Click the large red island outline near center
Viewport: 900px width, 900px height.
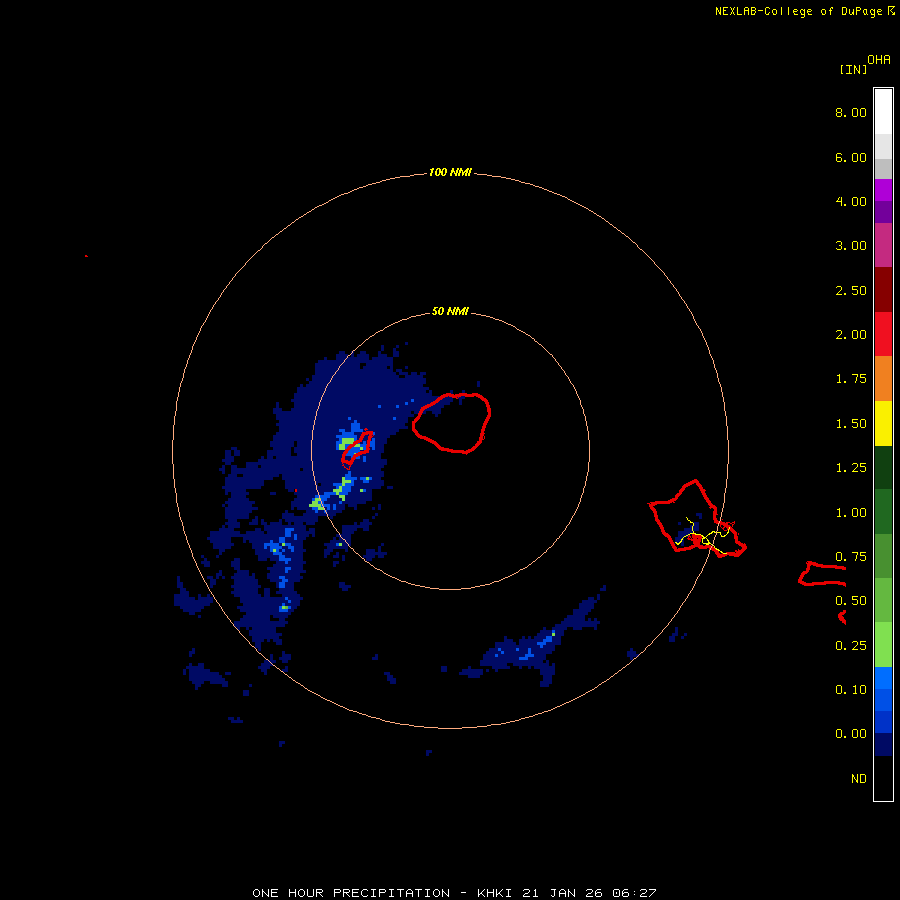click(x=451, y=423)
